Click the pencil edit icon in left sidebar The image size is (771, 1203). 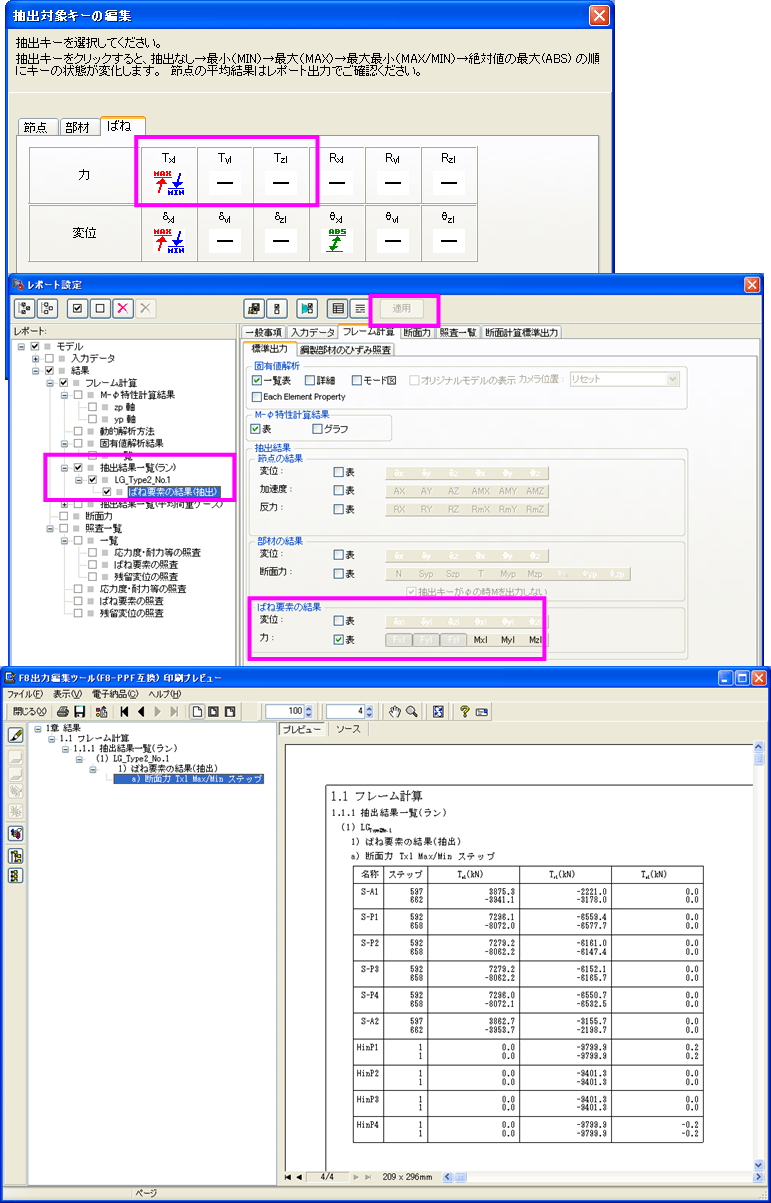(16, 735)
